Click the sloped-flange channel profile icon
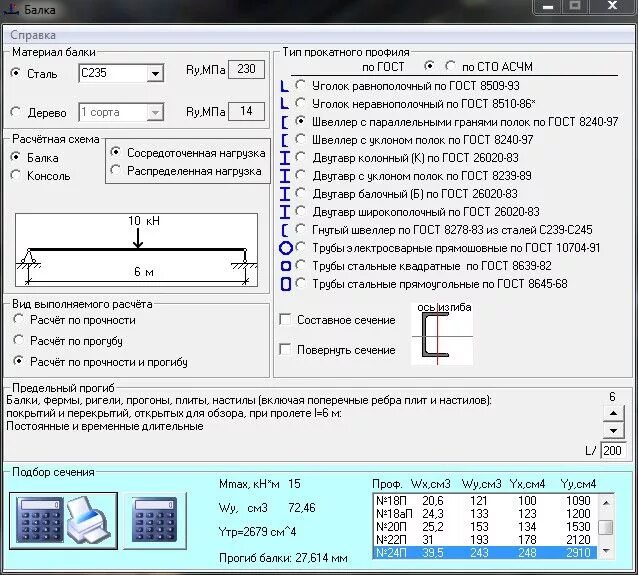This screenshot has width=638, height=575. coord(285,140)
